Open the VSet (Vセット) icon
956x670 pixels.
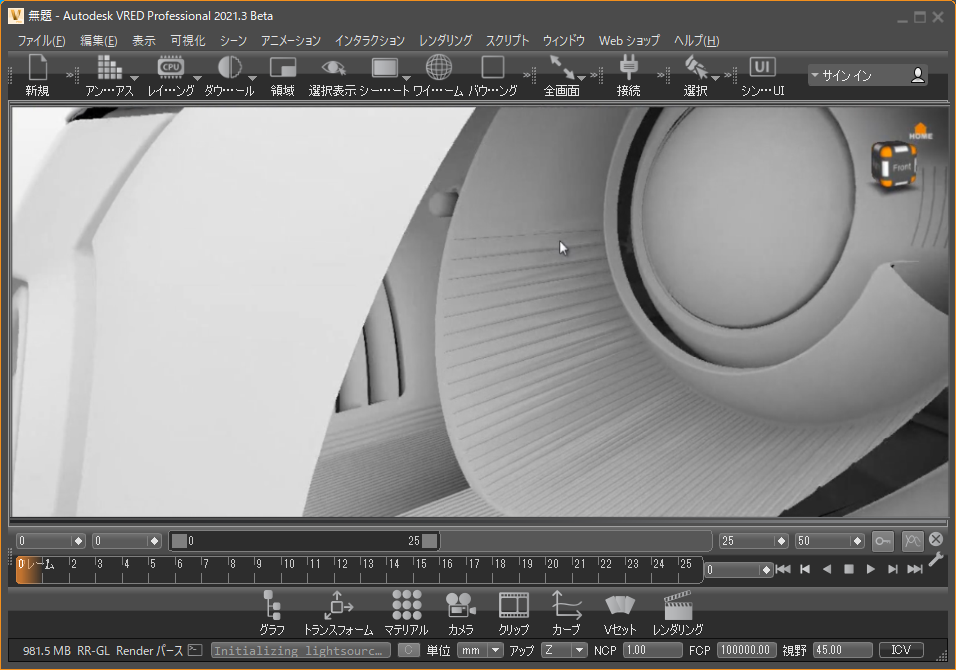click(x=620, y=606)
